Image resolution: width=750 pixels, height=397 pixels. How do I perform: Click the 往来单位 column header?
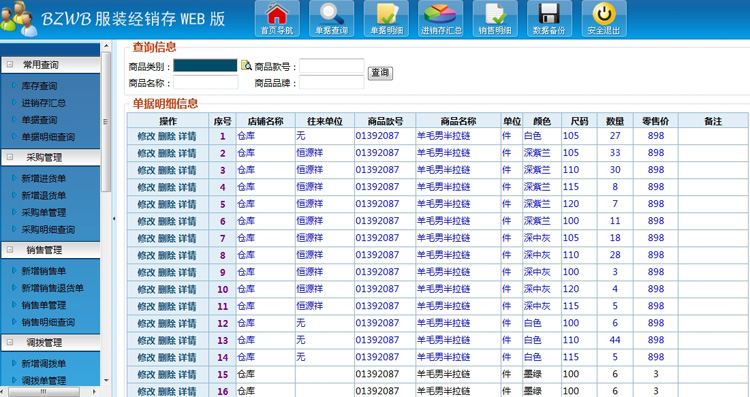pos(325,121)
